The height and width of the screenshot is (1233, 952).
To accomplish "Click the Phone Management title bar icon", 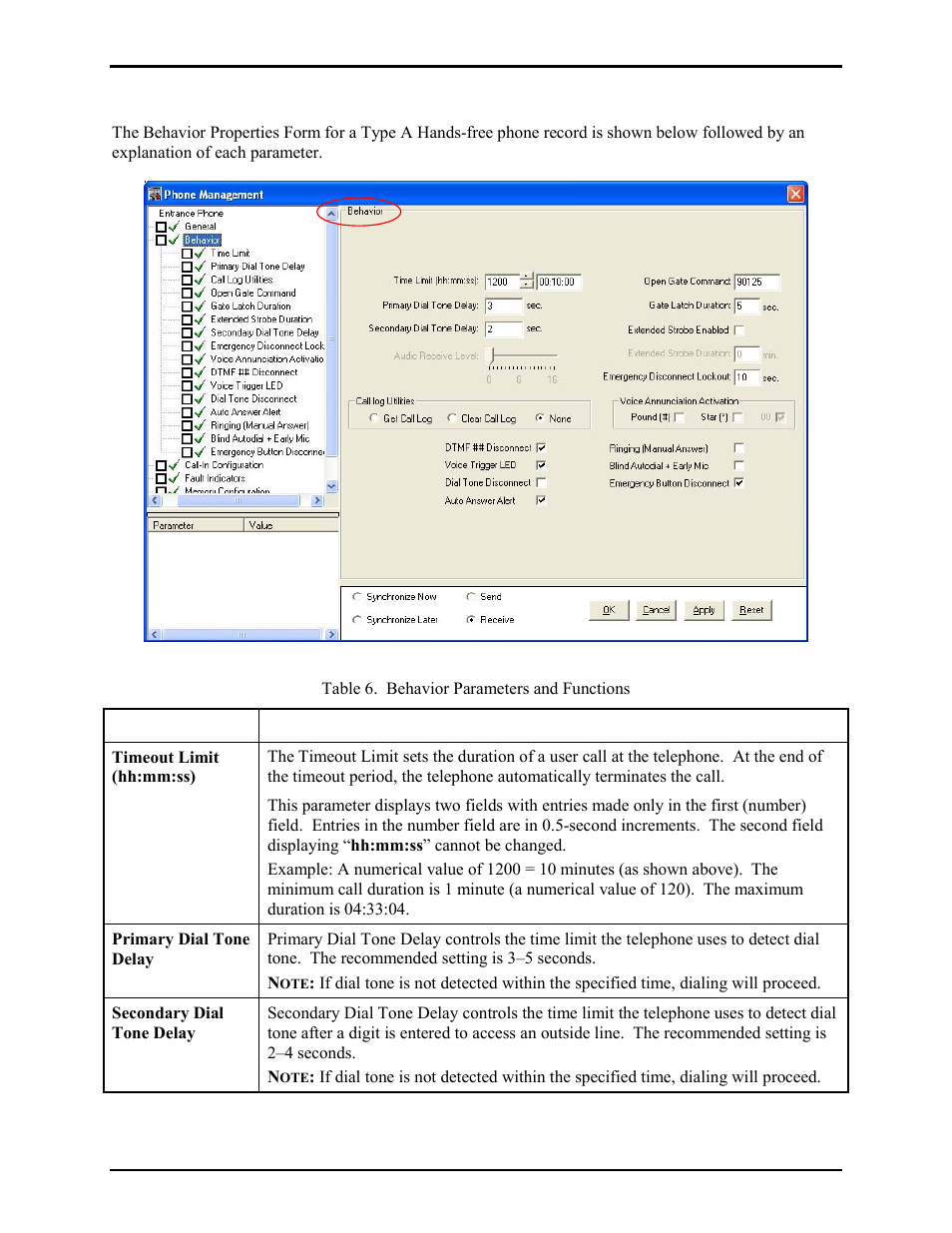I will (155, 194).
